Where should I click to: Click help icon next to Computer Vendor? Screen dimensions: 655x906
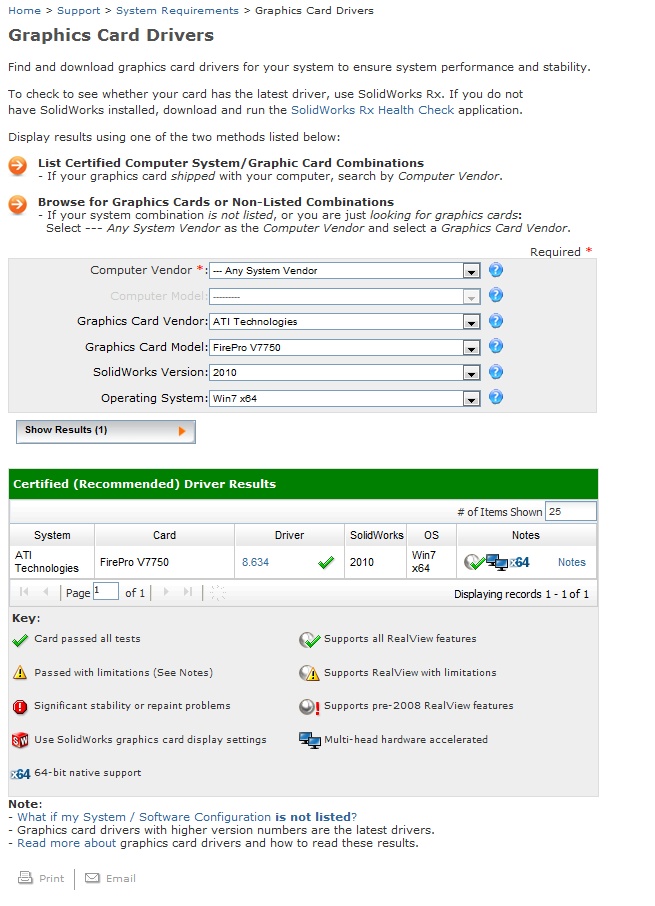(x=496, y=270)
